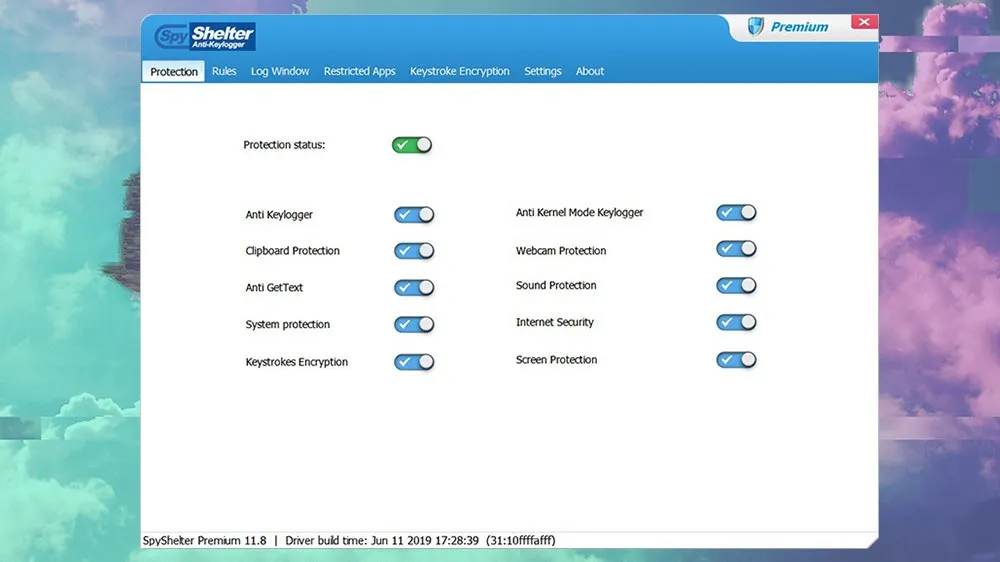Disable the Internet Security toggle

point(736,323)
